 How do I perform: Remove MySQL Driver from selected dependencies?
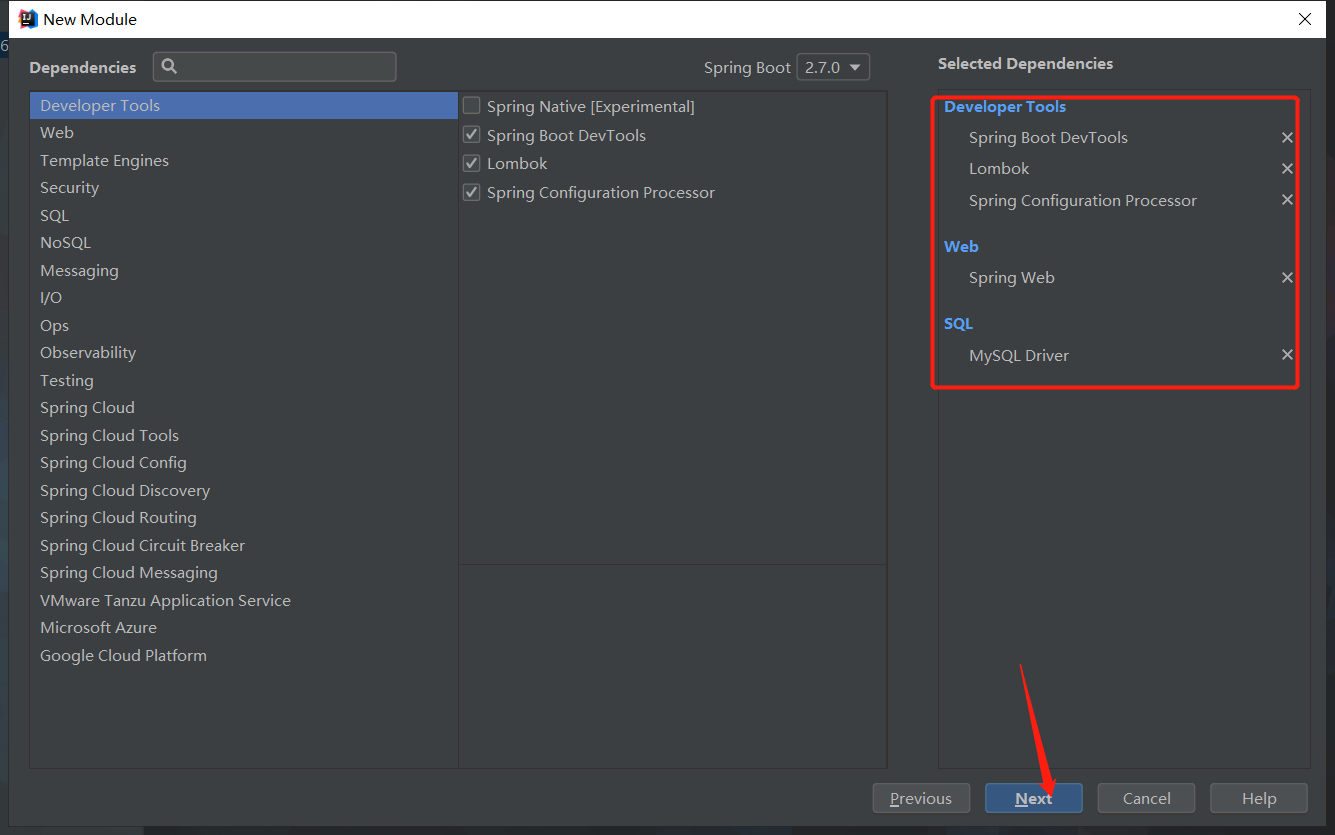(x=1287, y=355)
